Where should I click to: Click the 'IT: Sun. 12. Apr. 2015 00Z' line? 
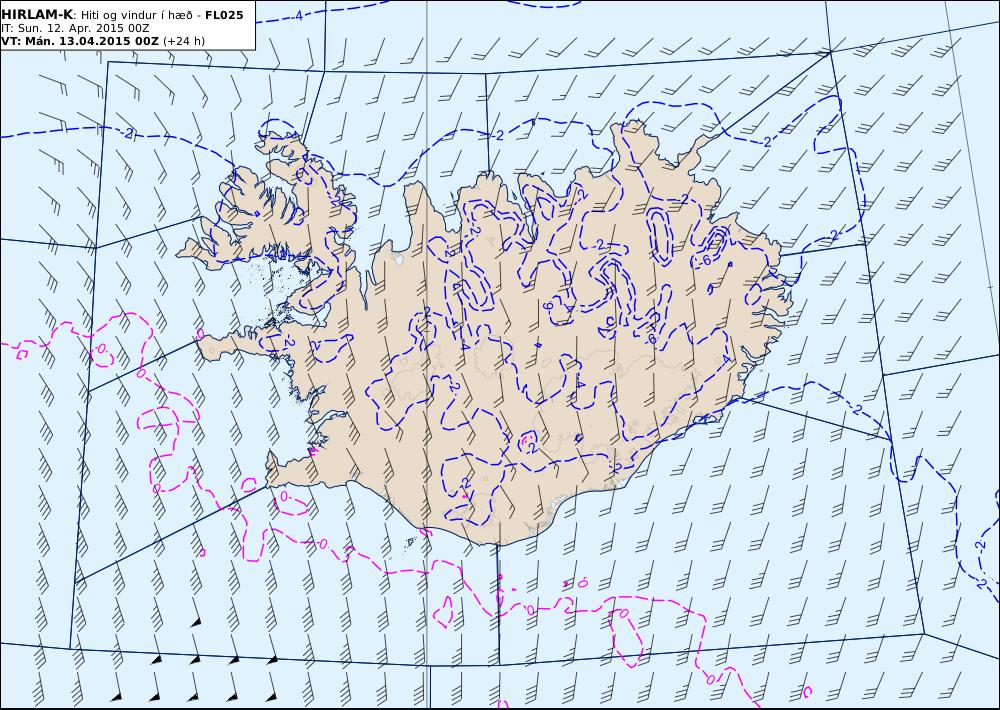pos(76,28)
